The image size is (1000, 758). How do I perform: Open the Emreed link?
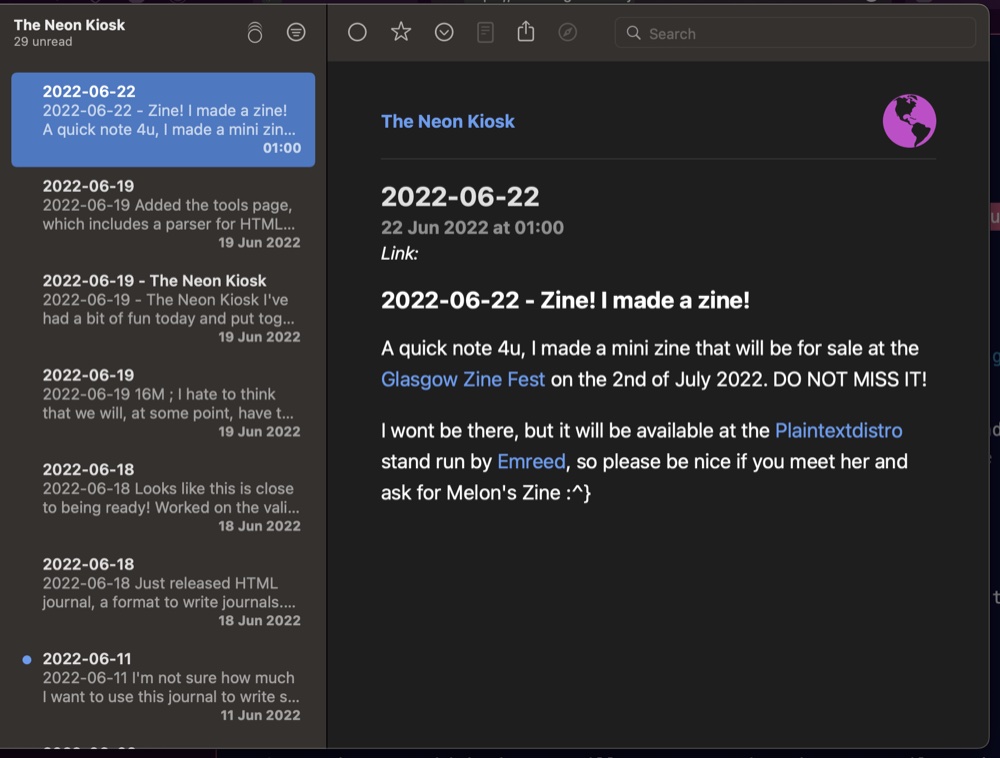[x=531, y=462]
